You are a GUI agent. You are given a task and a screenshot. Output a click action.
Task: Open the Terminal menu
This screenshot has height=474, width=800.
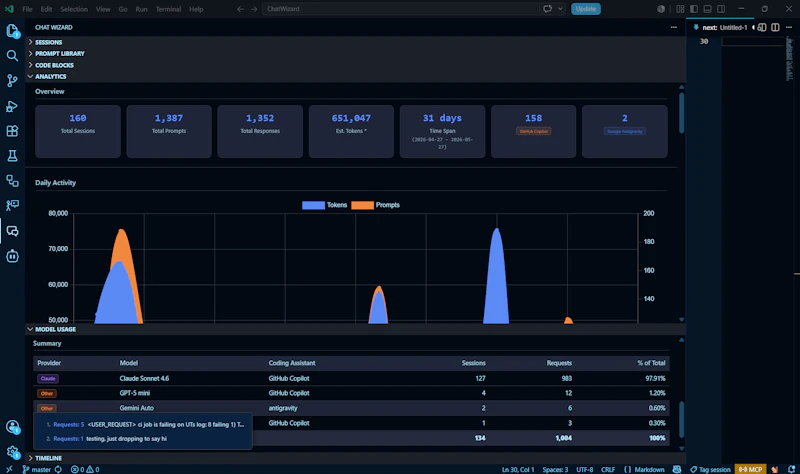pos(168,9)
